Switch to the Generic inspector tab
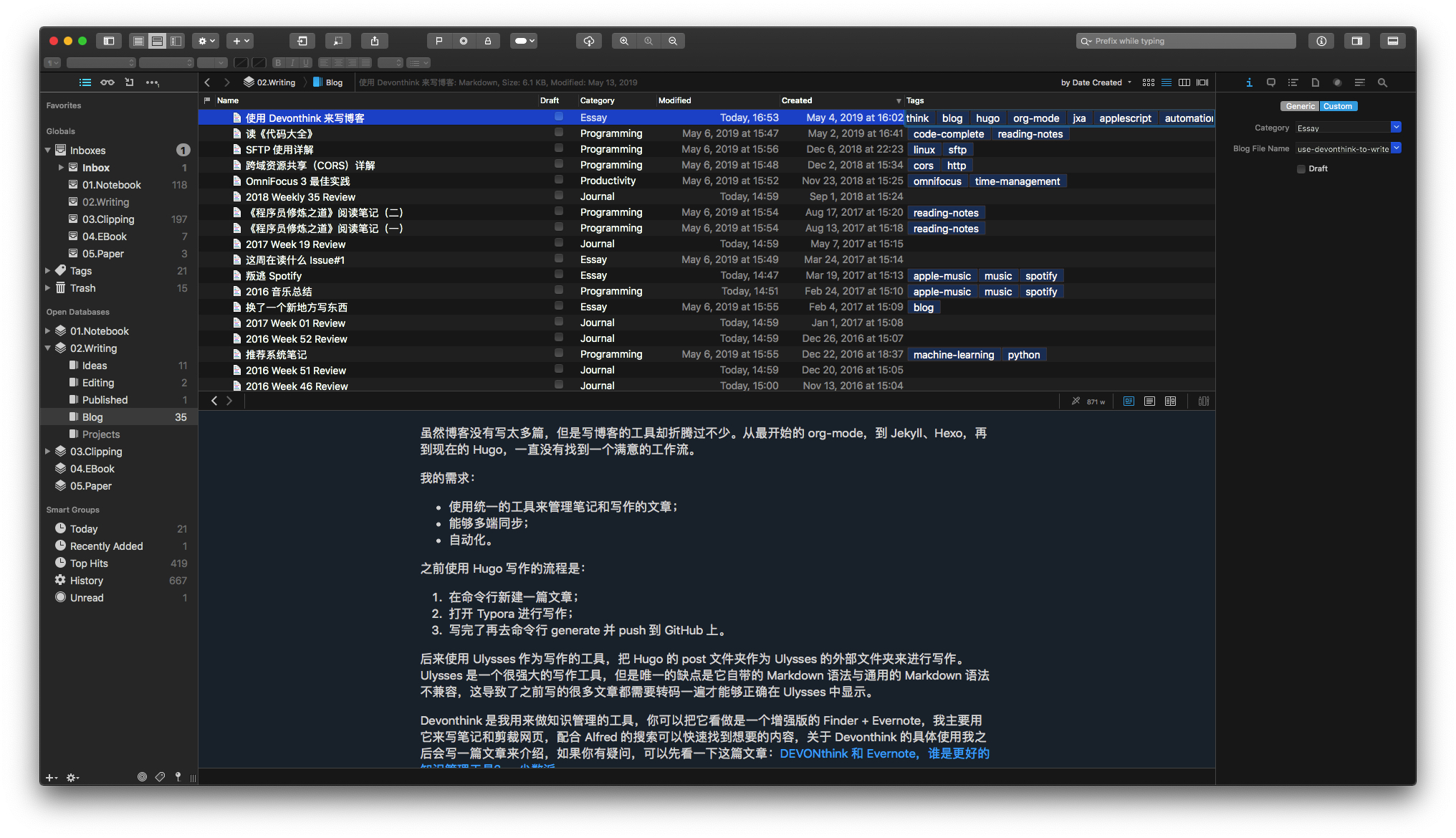Viewport: 1456px width, 838px height. tap(1300, 106)
